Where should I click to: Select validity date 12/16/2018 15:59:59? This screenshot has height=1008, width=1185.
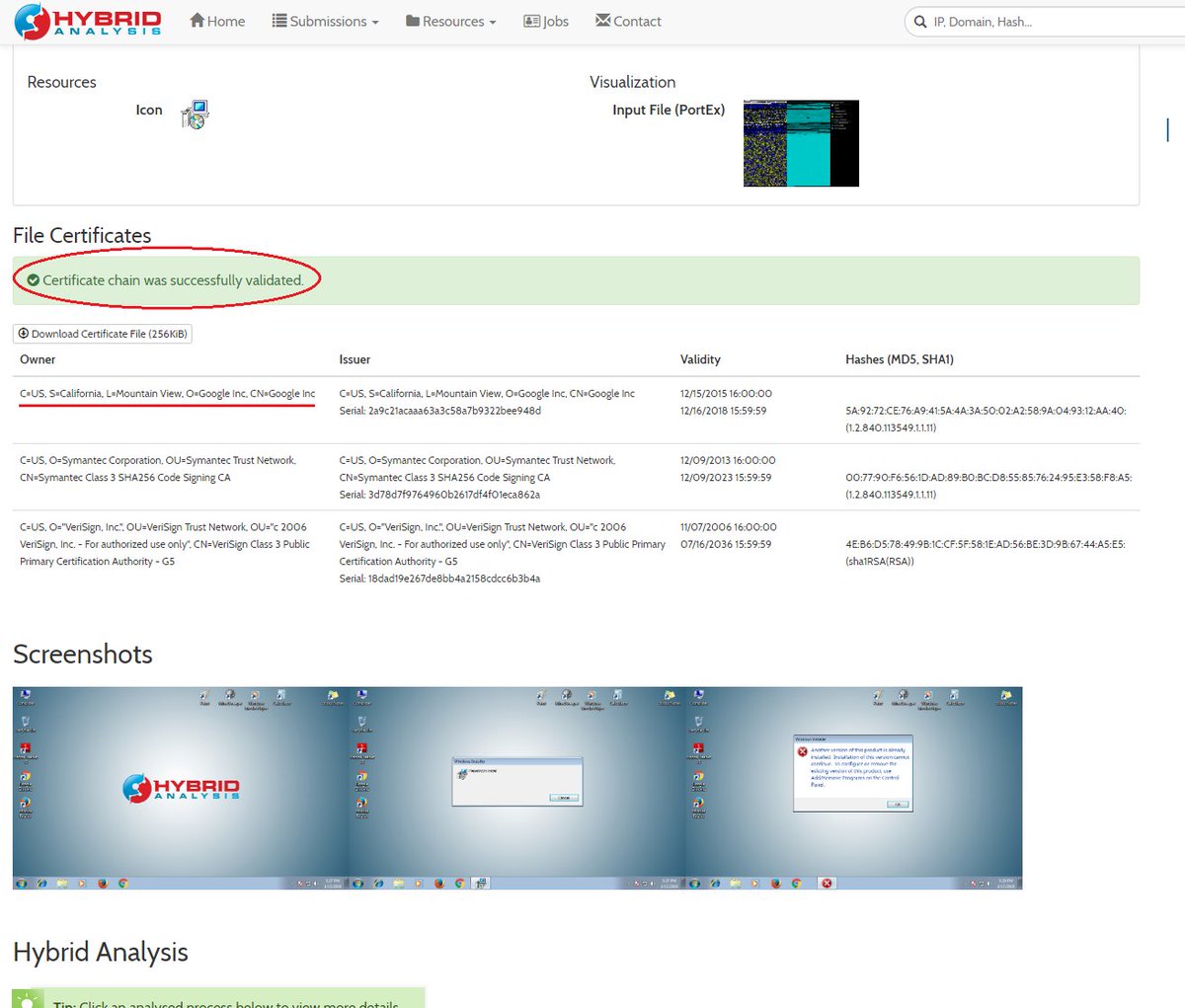(x=723, y=411)
